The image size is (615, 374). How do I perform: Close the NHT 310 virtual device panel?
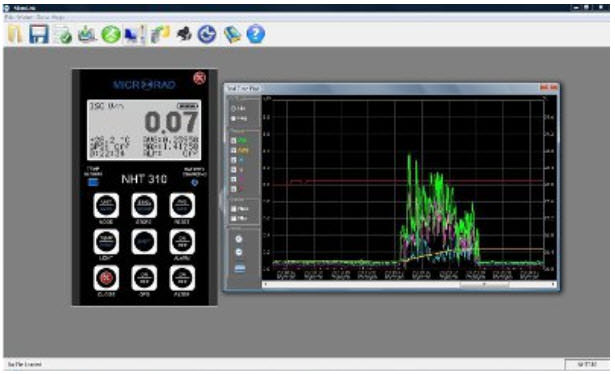pos(200,78)
